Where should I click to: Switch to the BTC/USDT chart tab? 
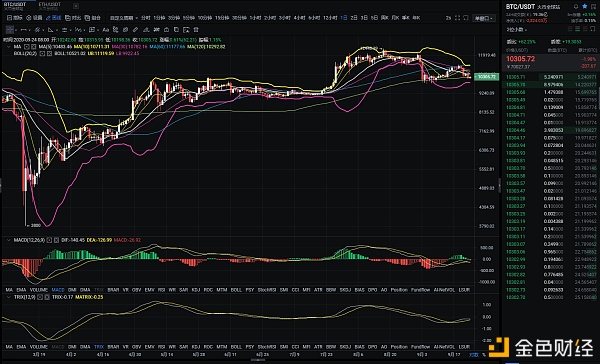point(15,6)
